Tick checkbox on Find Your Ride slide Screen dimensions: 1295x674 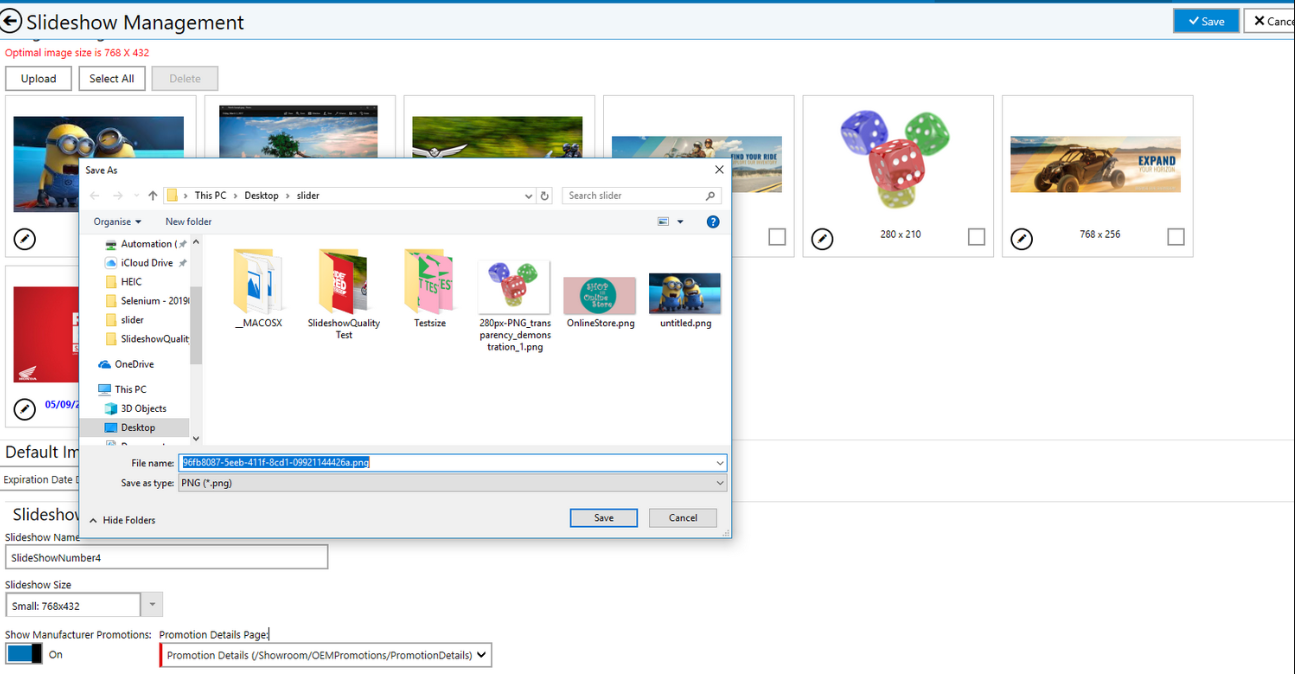777,237
